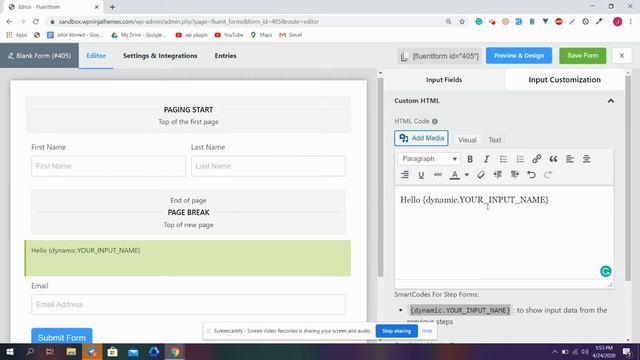This screenshot has width=640, height=360.
Task: Switch editor to Text mode
Action: [495, 140]
